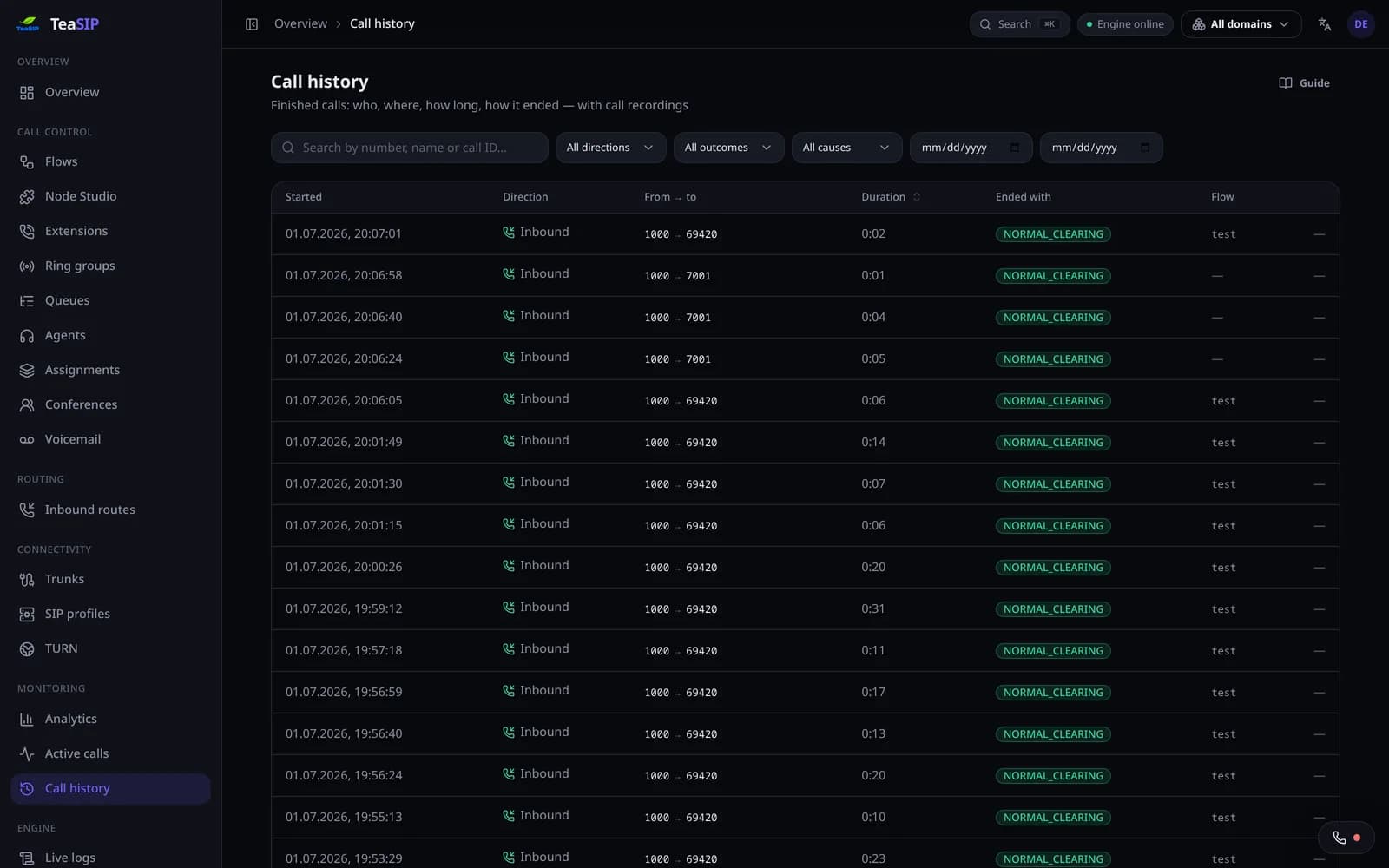Open the All domains selector

[x=1241, y=24]
